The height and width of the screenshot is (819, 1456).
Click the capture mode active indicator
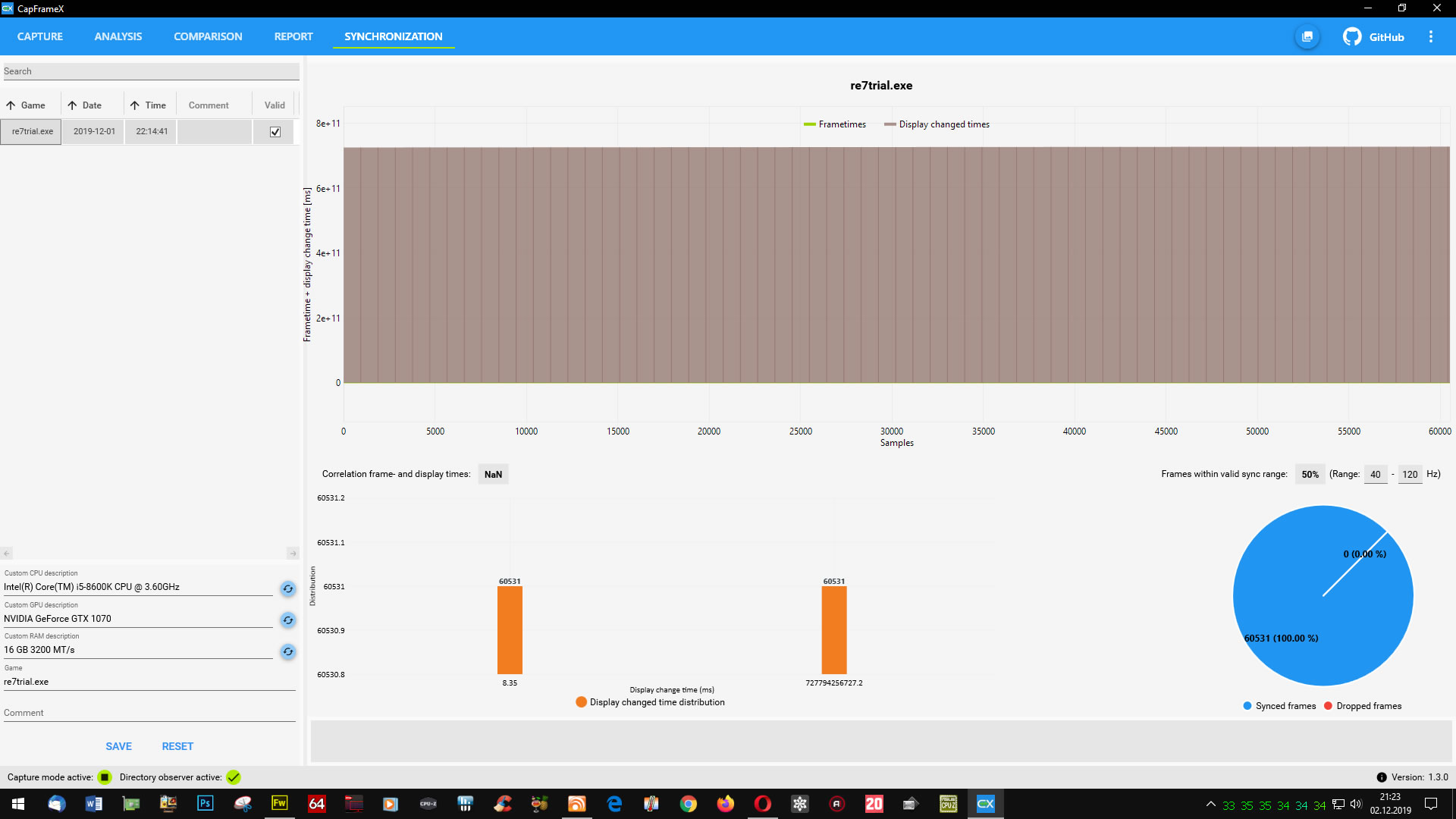point(105,777)
